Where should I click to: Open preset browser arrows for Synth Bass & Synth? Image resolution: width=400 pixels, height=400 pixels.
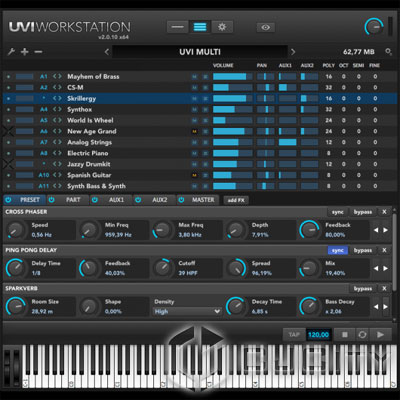pos(57,186)
